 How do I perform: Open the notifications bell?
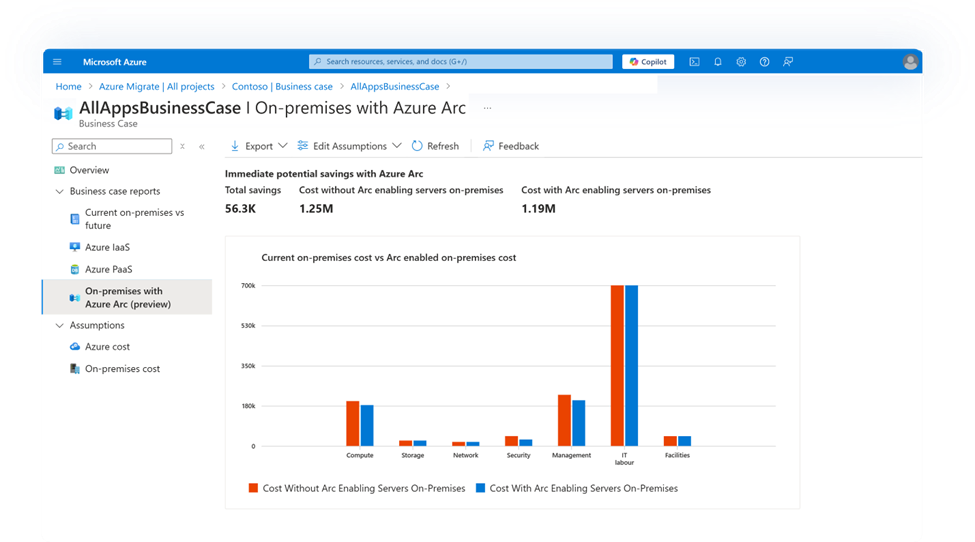pos(718,62)
